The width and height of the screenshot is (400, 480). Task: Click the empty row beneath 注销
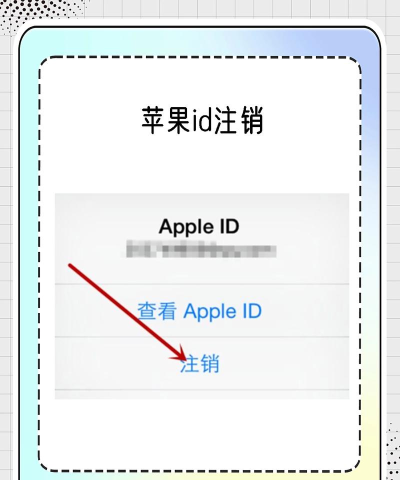(x=202, y=394)
